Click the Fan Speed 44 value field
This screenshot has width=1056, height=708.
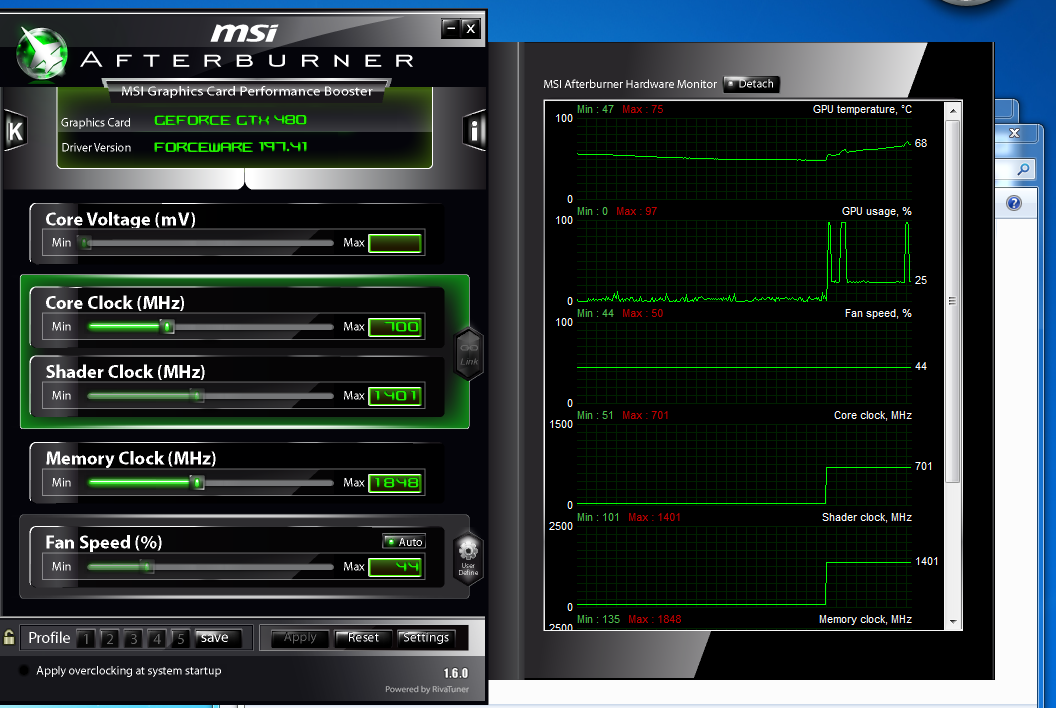[x=395, y=567]
